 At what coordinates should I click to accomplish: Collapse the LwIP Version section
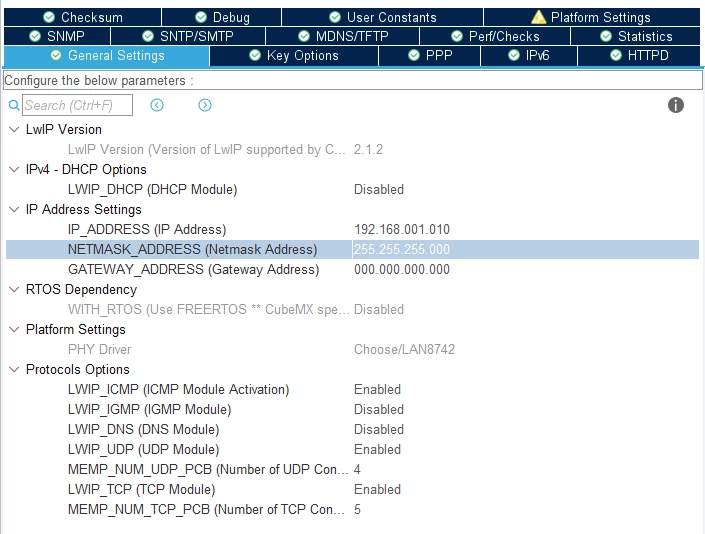pyautogui.click(x=14, y=129)
